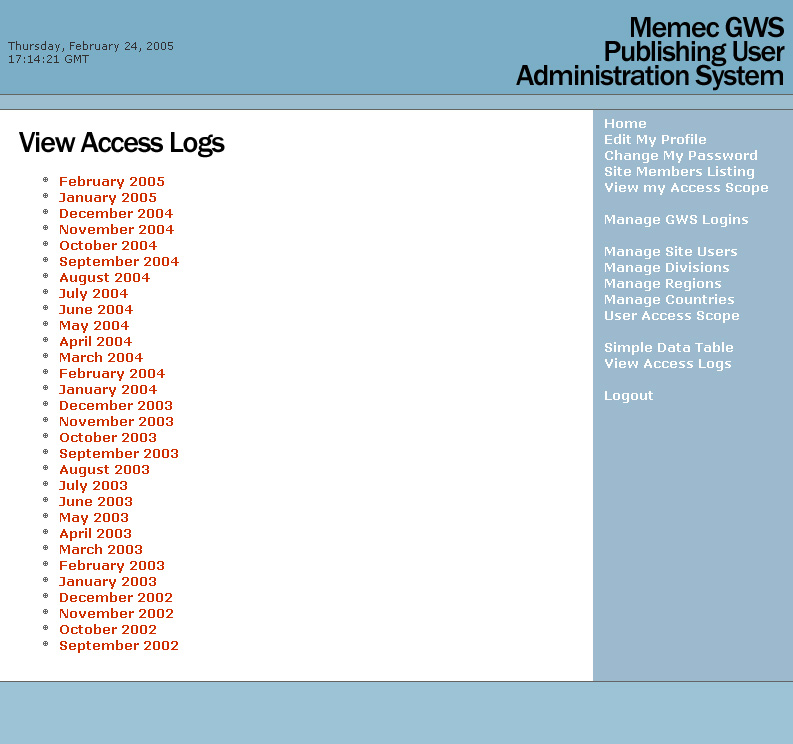This screenshot has height=744, width=793.
Task: View the September 2004 log
Action: [119, 261]
